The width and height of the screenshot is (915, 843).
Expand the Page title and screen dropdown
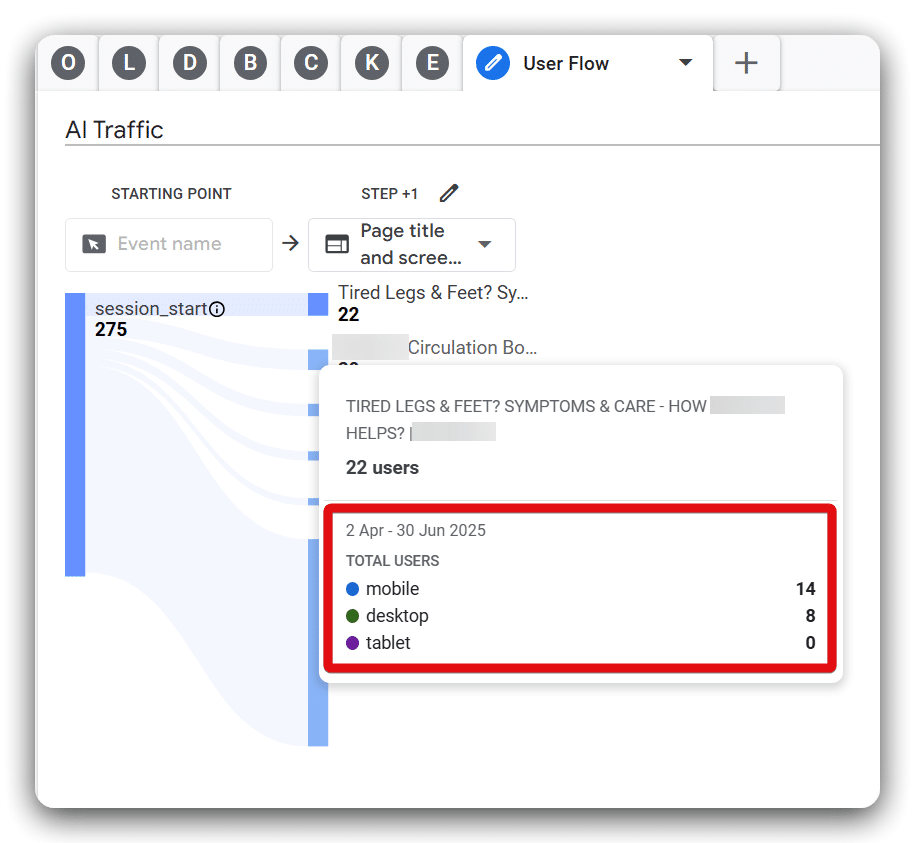(x=485, y=245)
